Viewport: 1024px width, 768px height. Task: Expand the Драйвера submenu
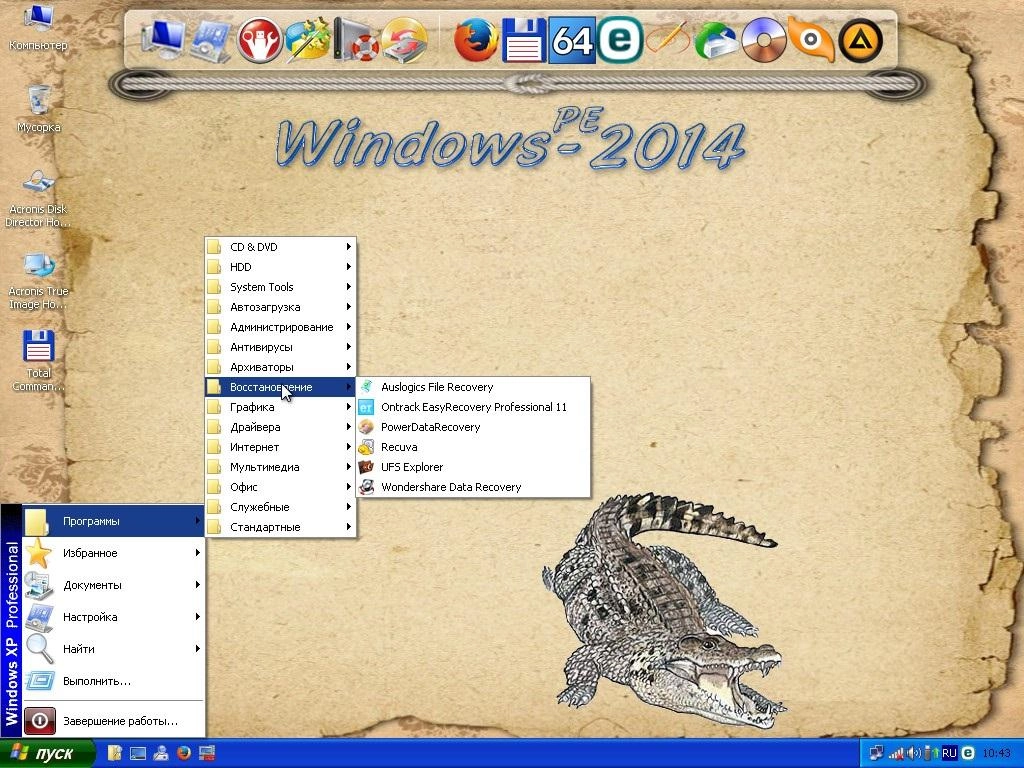[x=281, y=427]
